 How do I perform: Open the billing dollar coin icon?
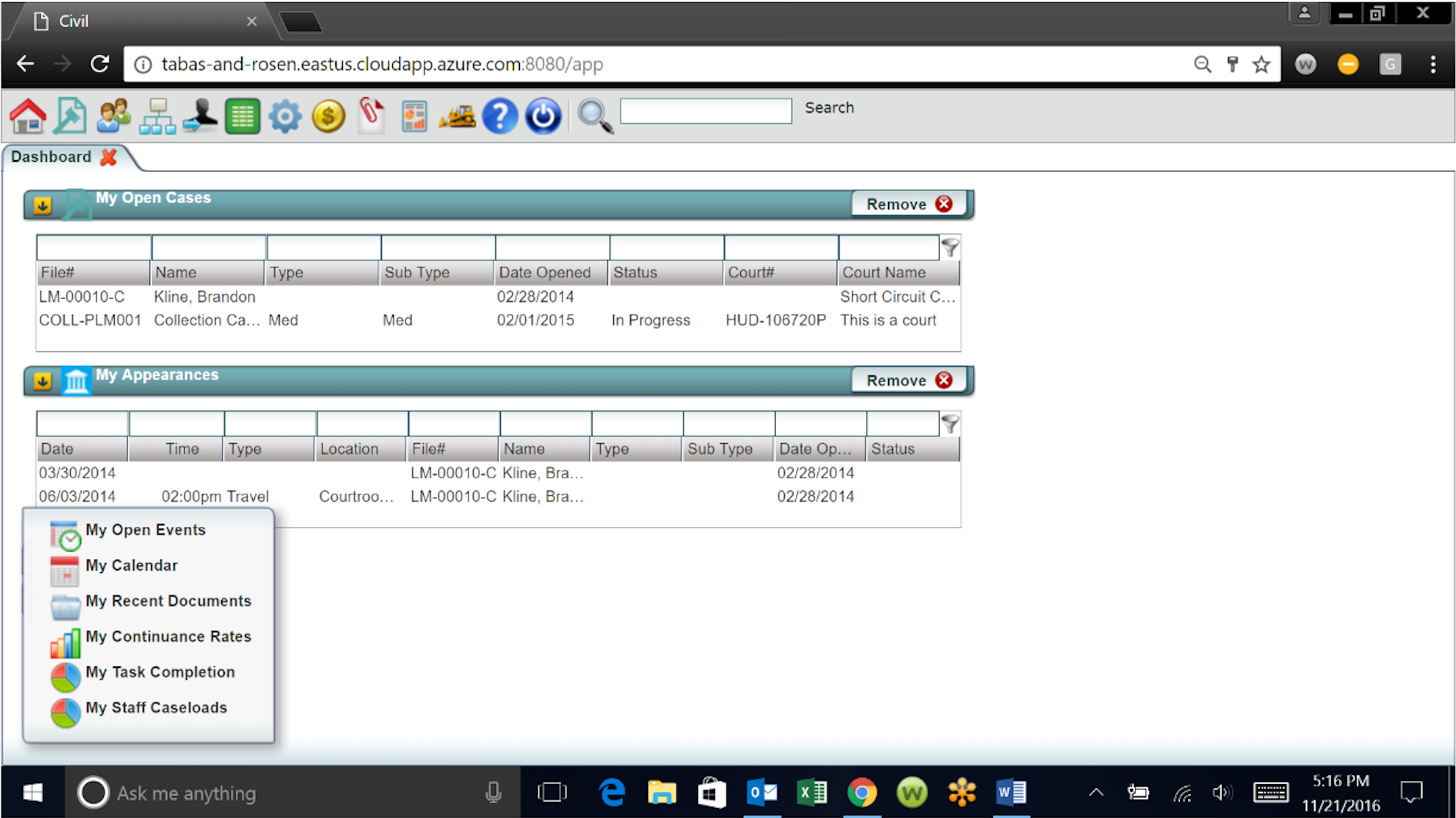click(328, 116)
